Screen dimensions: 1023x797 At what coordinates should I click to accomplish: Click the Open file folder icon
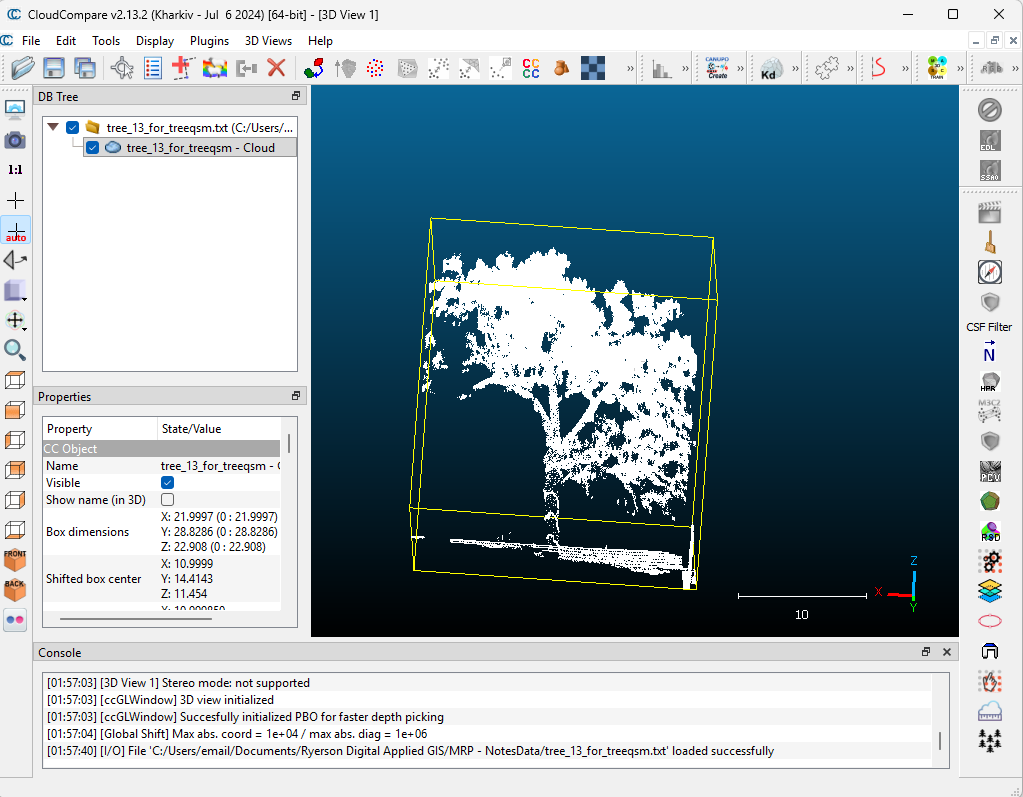(22, 68)
